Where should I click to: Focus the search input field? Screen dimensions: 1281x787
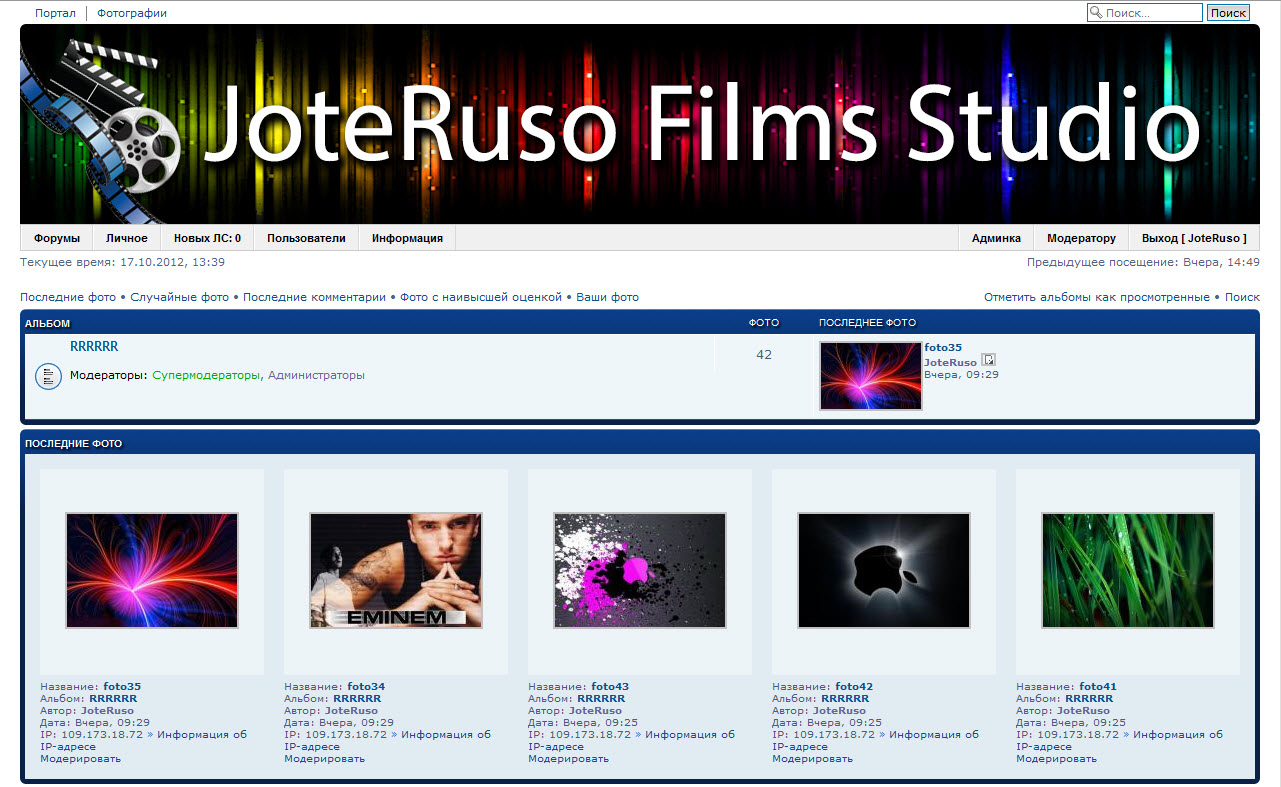click(1152, 13)
